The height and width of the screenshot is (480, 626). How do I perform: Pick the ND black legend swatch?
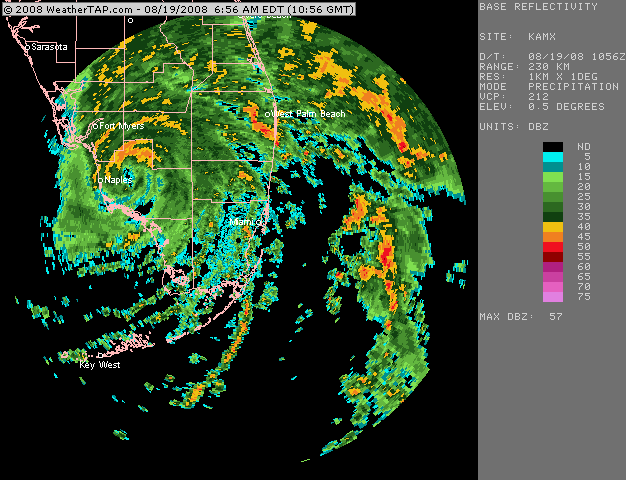[x=553, y=147]
